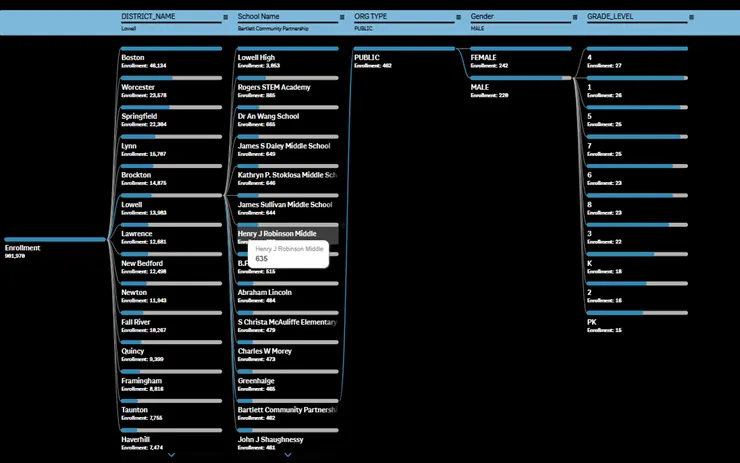
Task: Click the PUBLIC org type node
Action: tap(402, 60)
